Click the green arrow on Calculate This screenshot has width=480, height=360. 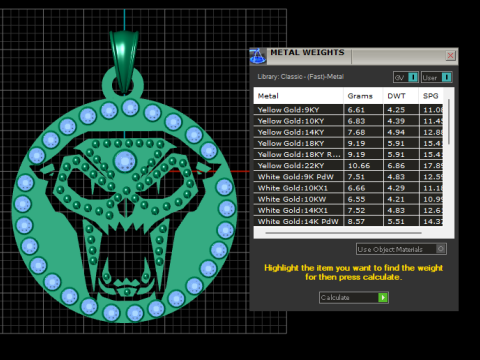[x=383, y=297]
